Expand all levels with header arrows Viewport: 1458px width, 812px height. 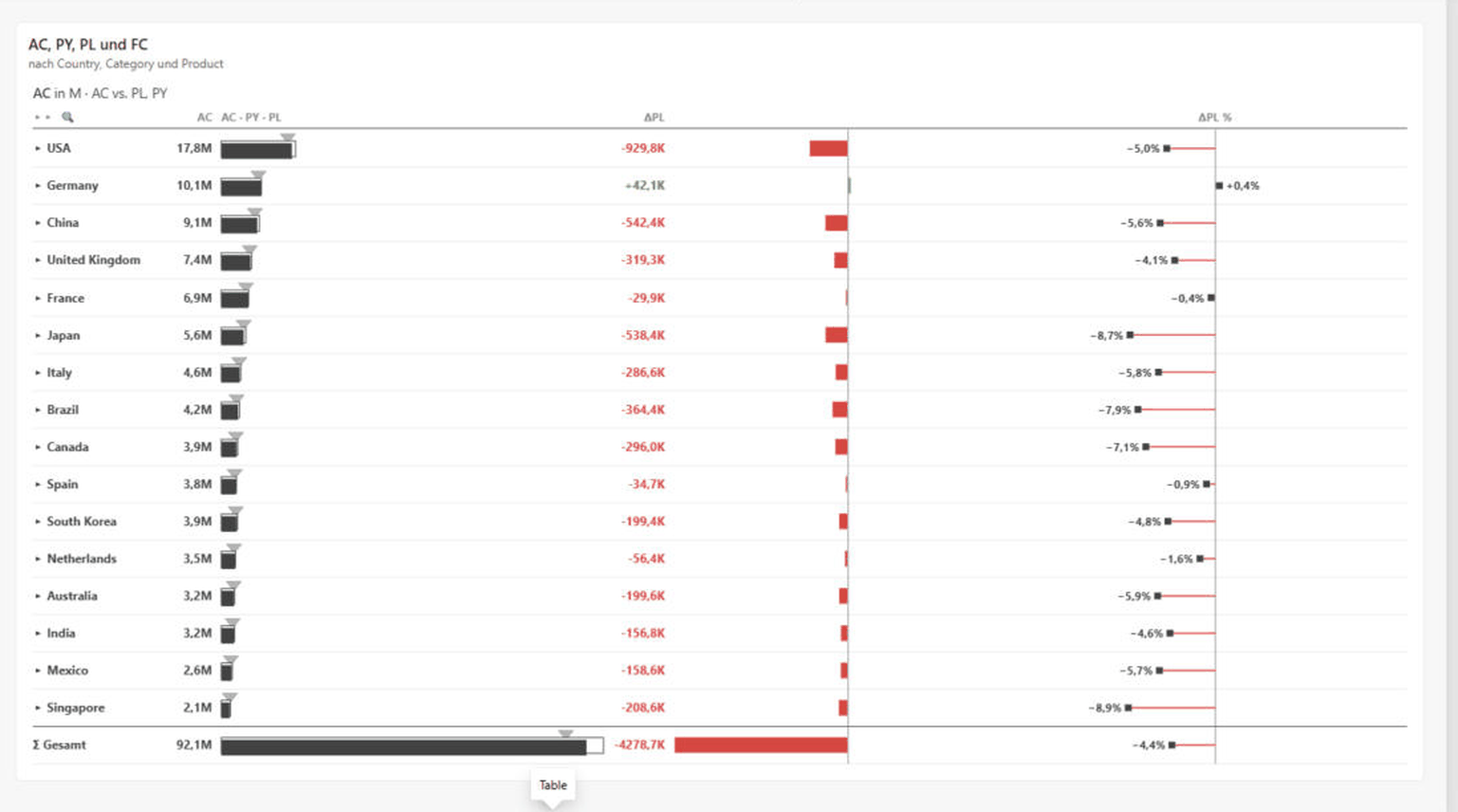click(x=43, y=118)
